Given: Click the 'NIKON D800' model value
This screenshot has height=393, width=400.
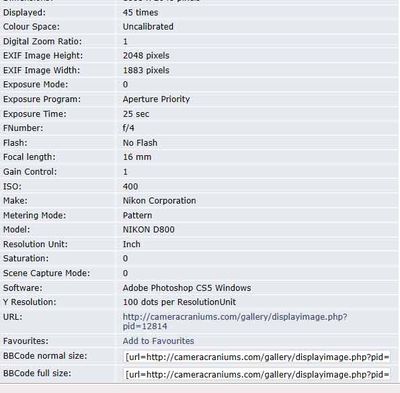Looking at the screenshot, I should click(x=149, y=230).
